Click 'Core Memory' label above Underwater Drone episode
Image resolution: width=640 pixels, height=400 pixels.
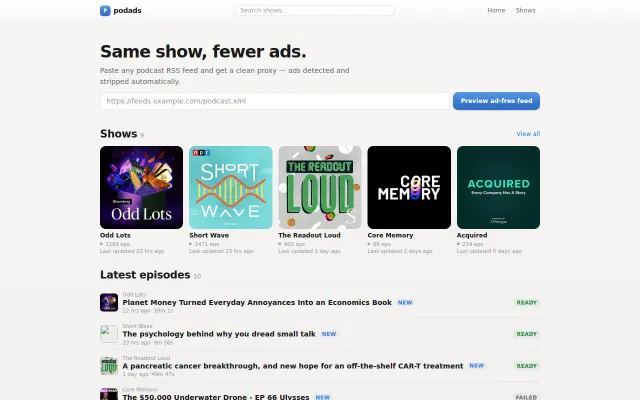point(140,389)
